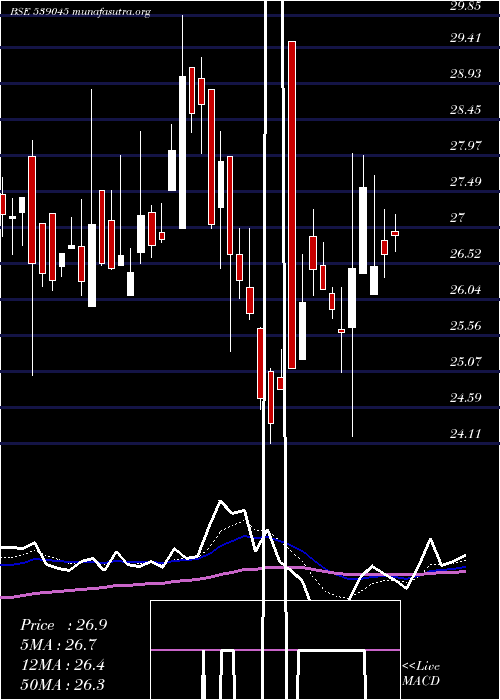Click the 'Price : 26.9' readout

pyautogui.click(x=63, y=625)
